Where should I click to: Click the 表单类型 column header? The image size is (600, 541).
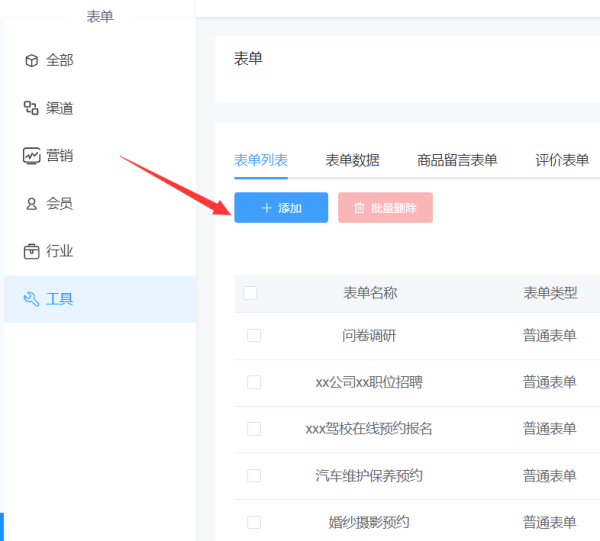550,293
